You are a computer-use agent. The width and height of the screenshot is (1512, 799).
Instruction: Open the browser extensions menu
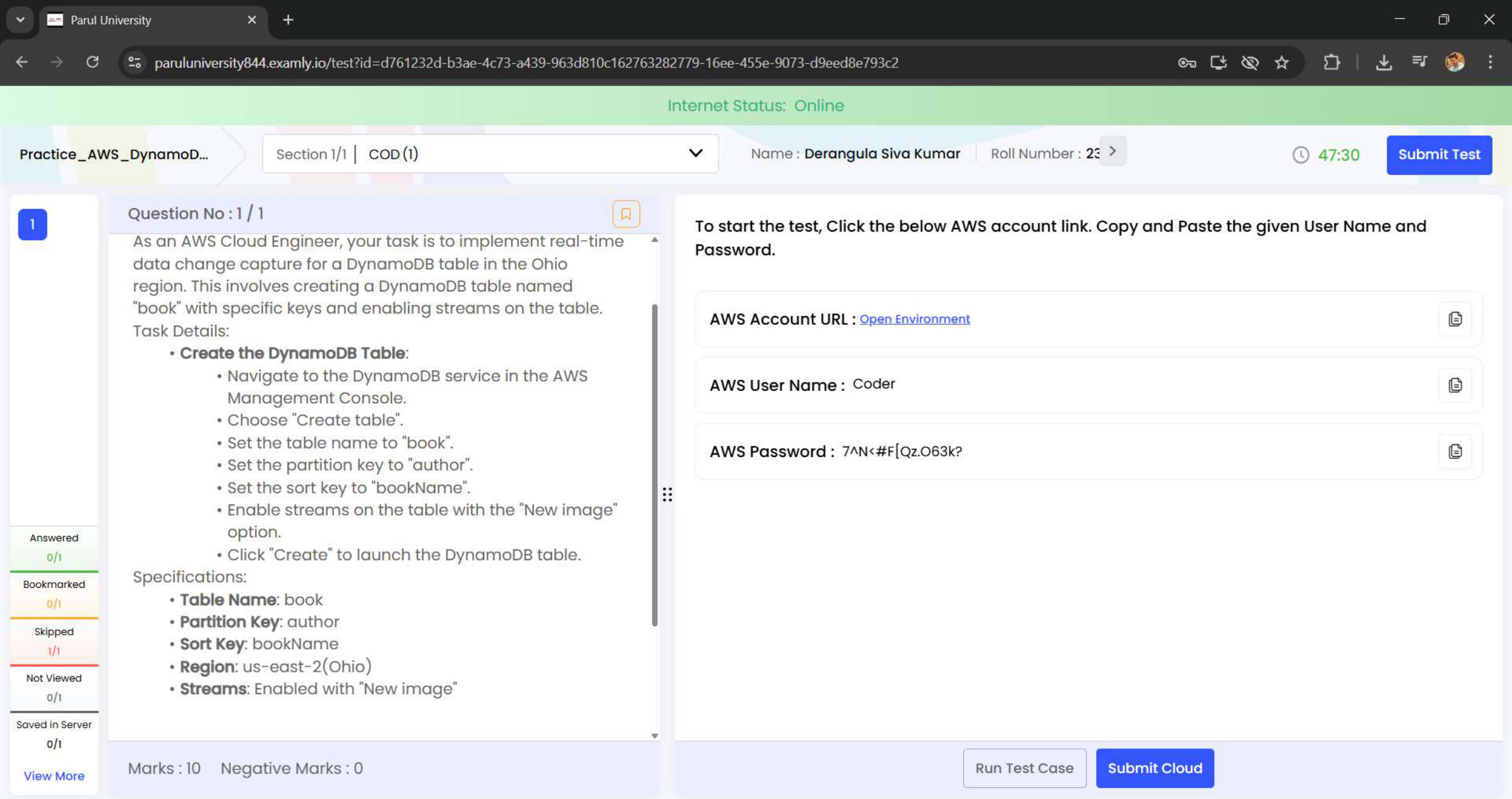point(1332,62)
